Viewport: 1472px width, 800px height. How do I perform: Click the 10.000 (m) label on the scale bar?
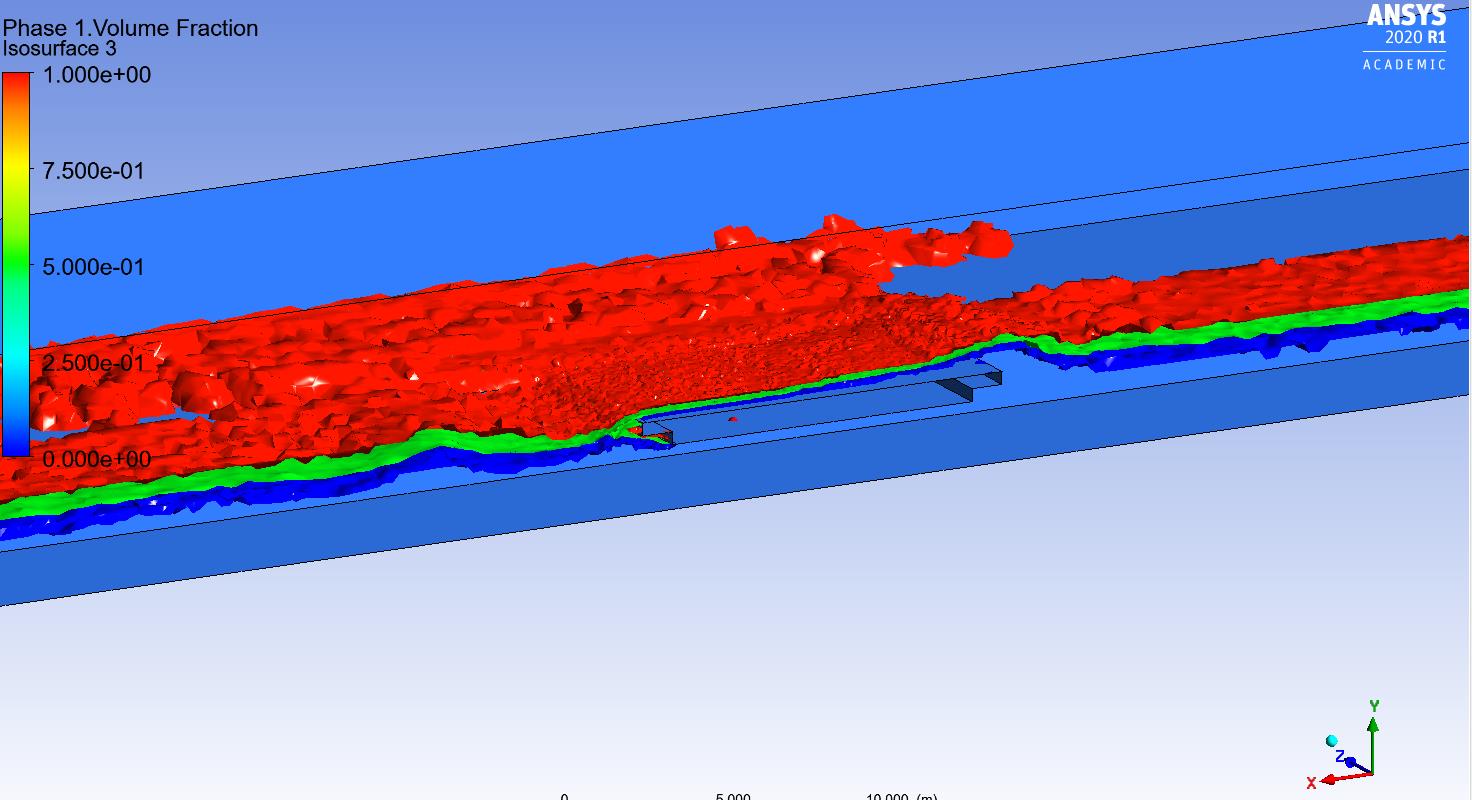(901, 796)
